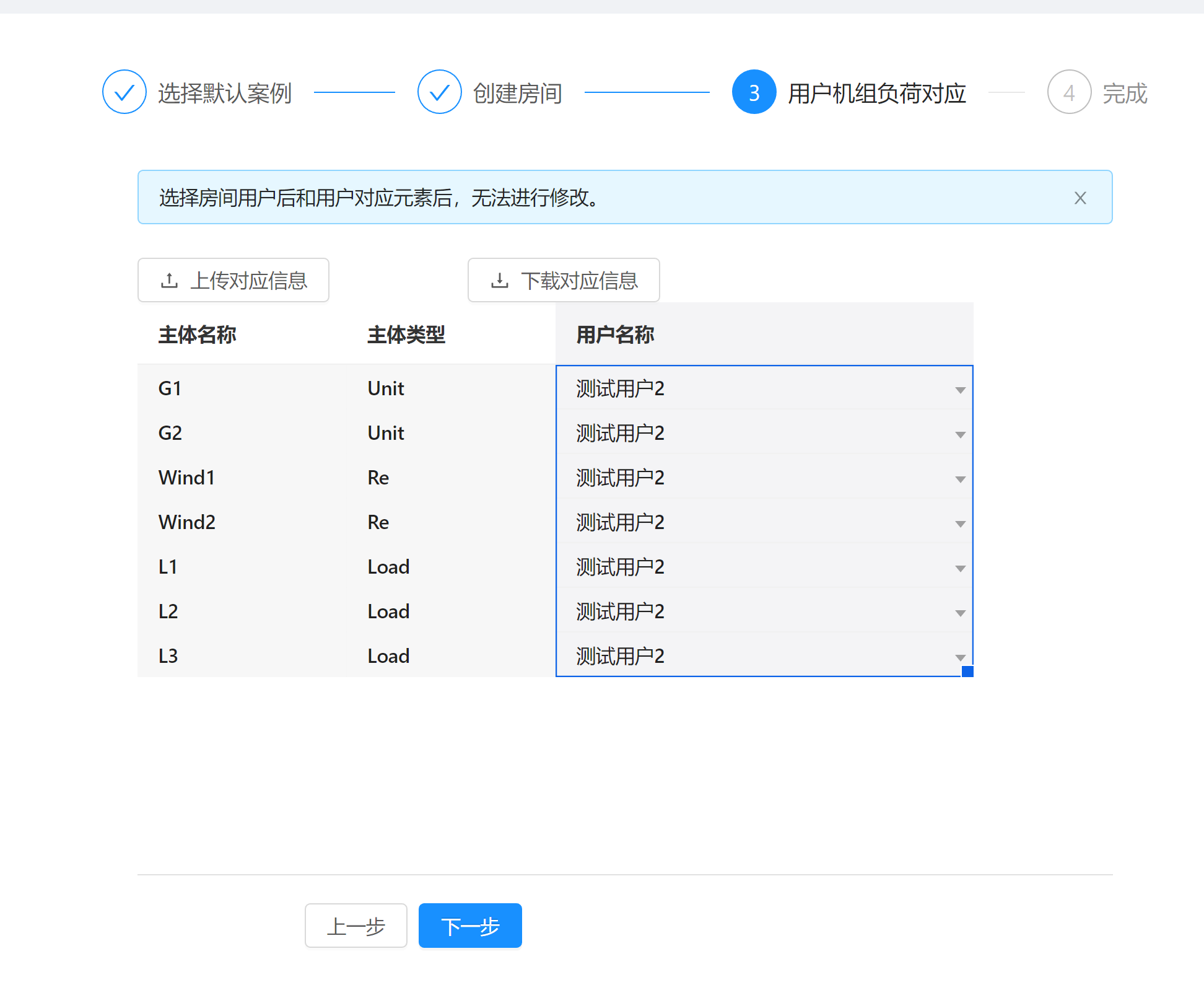Click the download icon in 下载对应信息
This screenshot has width=1204, height=985.
[x=499, y=281]
